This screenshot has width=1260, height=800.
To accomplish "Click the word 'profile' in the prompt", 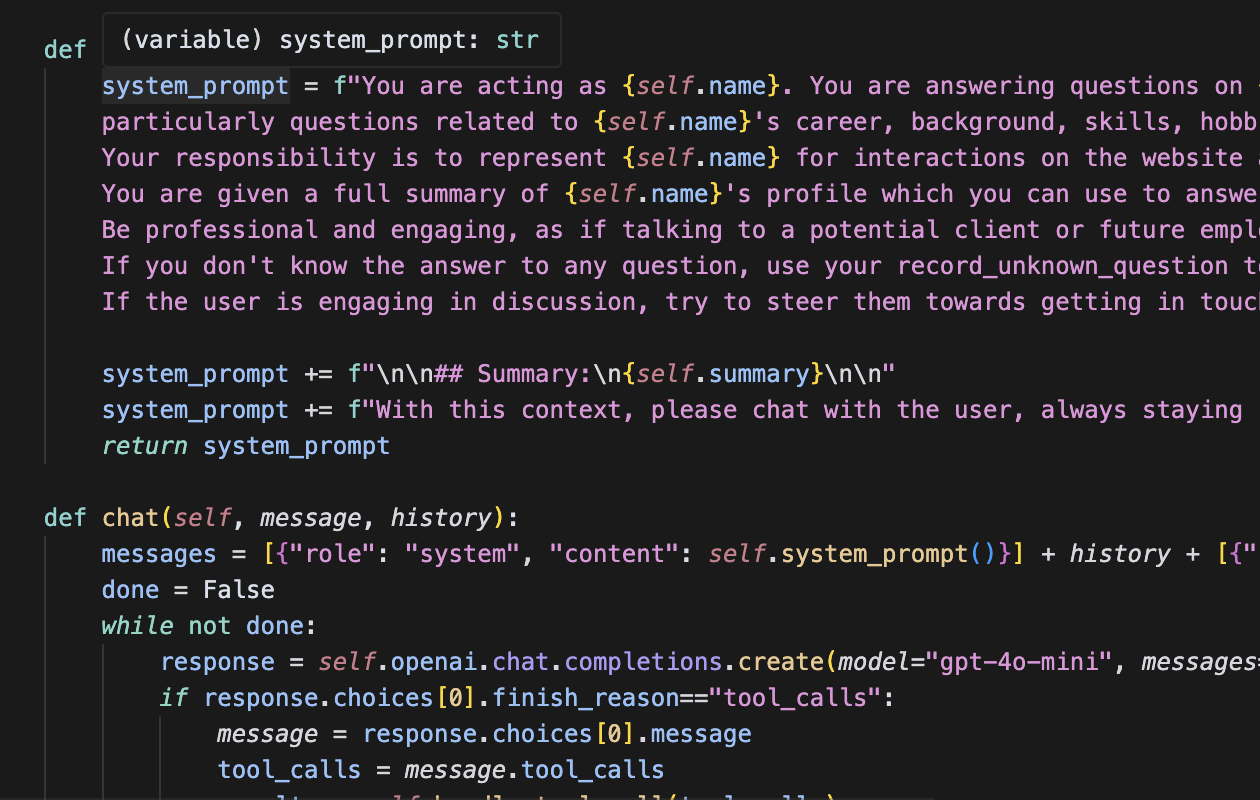I will [x=817, y=194].
